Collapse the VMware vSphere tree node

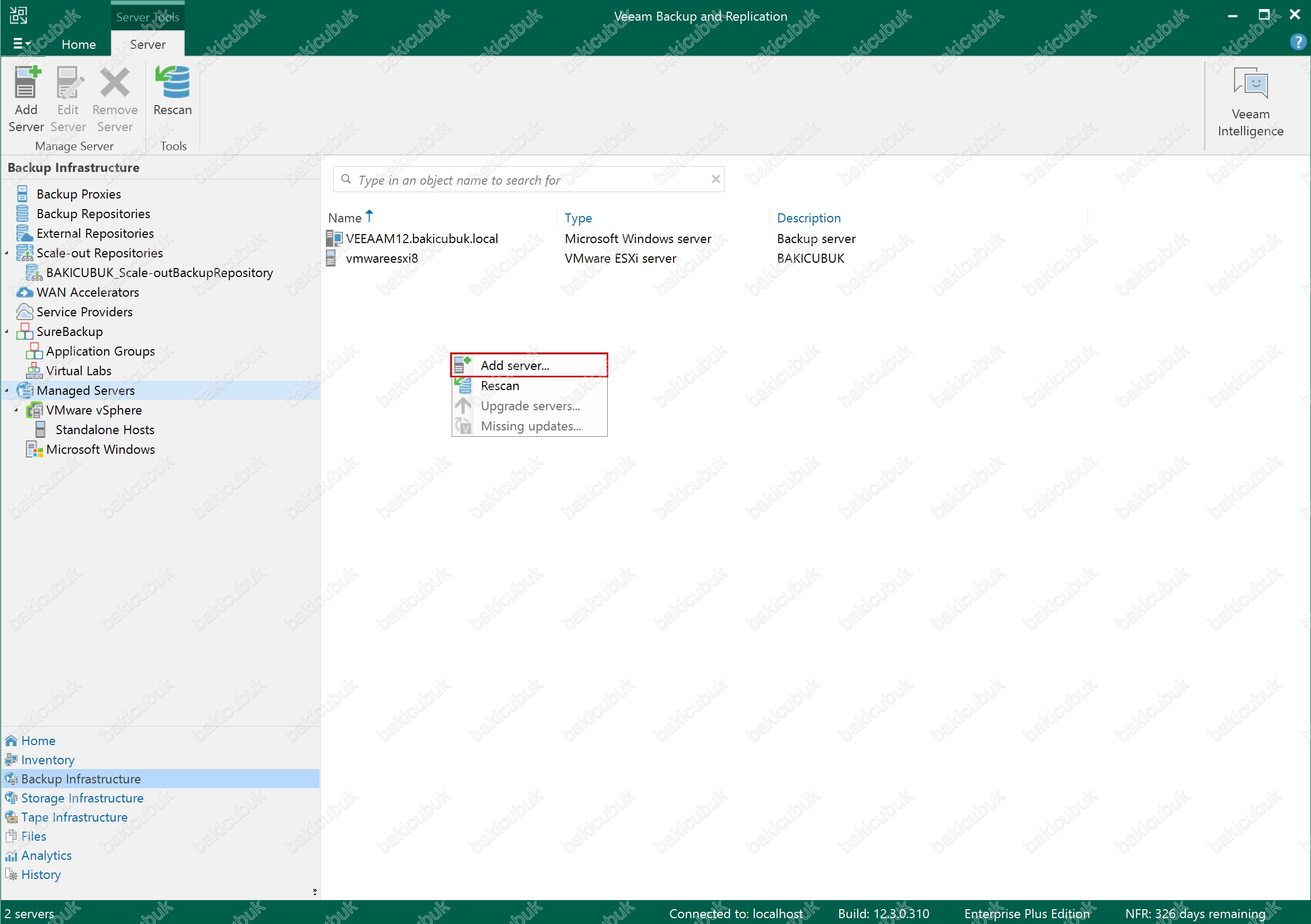point(16,410)
